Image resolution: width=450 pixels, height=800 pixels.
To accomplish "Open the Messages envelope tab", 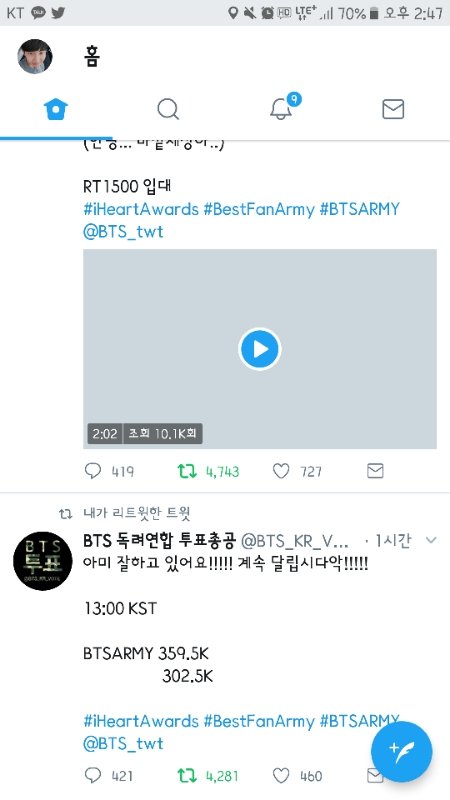I will tap(393, 109).
